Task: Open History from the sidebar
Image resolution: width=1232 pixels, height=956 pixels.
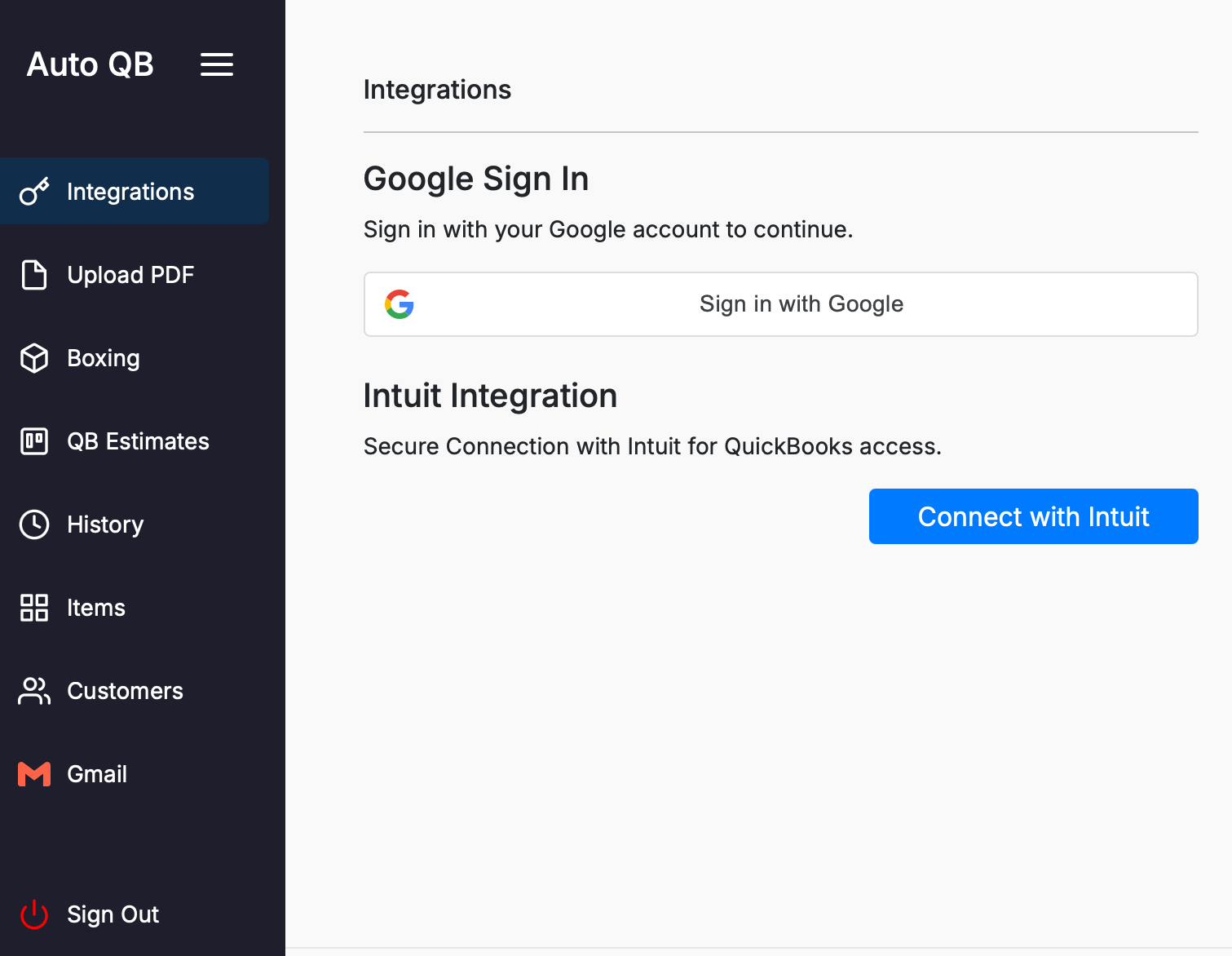Action: point(105,524)
